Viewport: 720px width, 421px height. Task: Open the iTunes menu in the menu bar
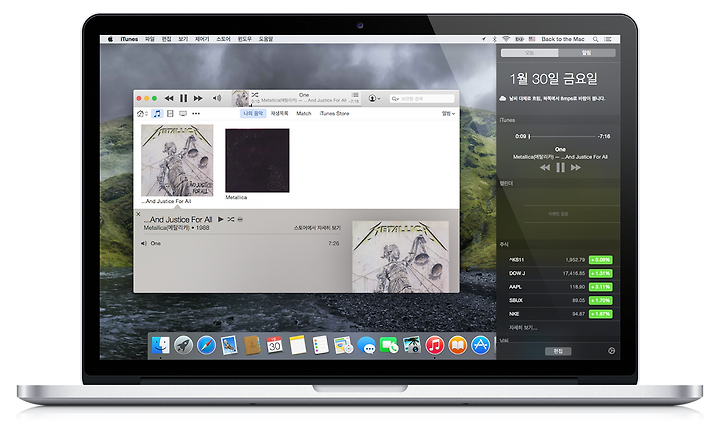point(129,39)
